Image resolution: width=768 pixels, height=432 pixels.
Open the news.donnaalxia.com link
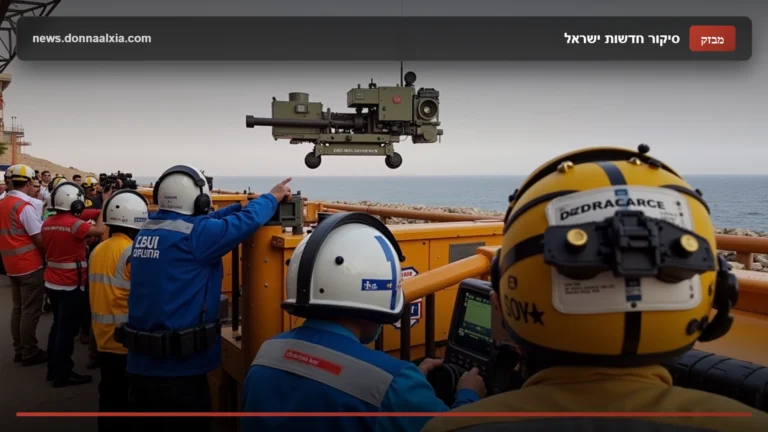click(92, 39)
